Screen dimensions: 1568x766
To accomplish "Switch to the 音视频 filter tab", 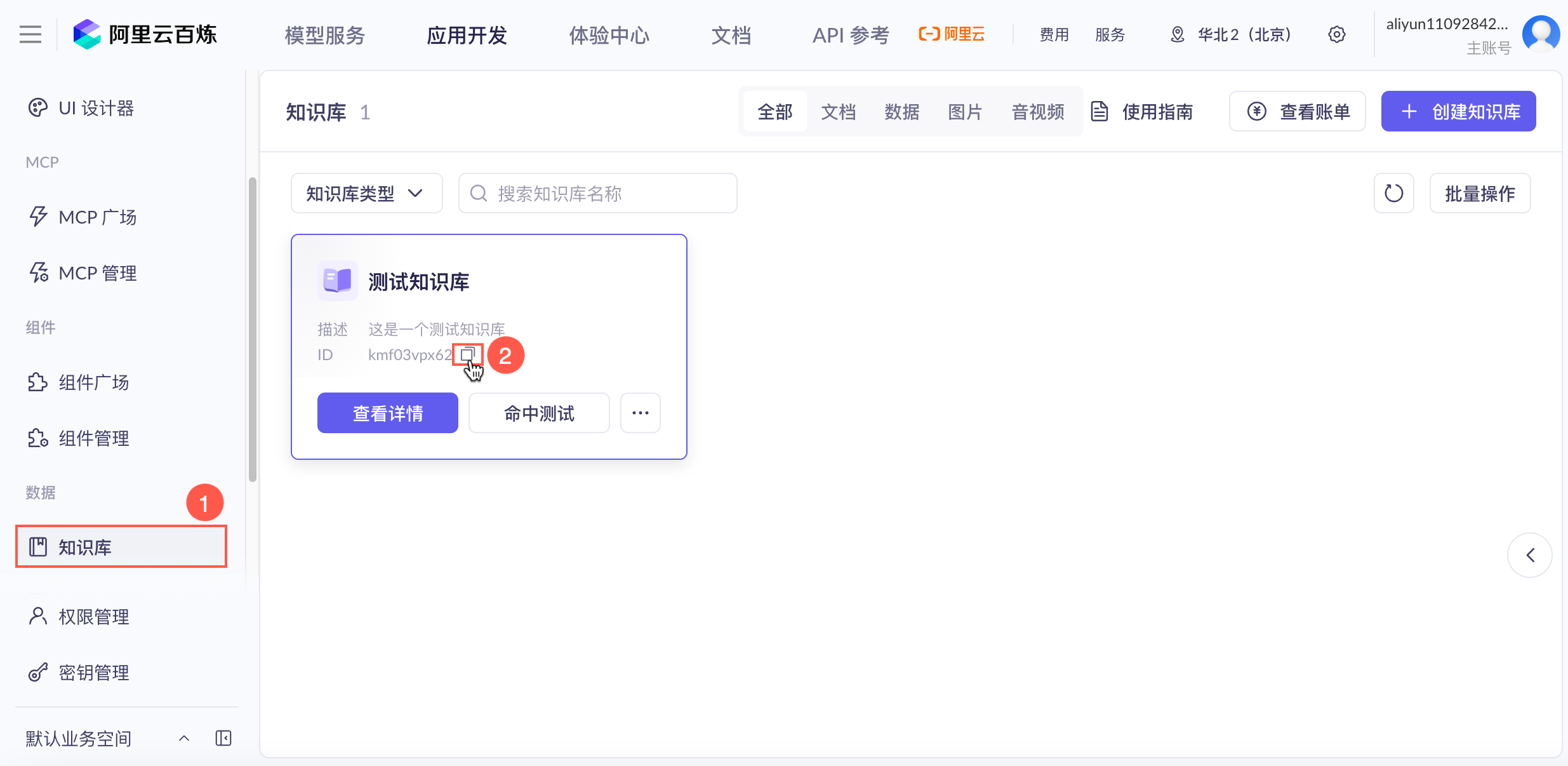I will (1038, 112).
